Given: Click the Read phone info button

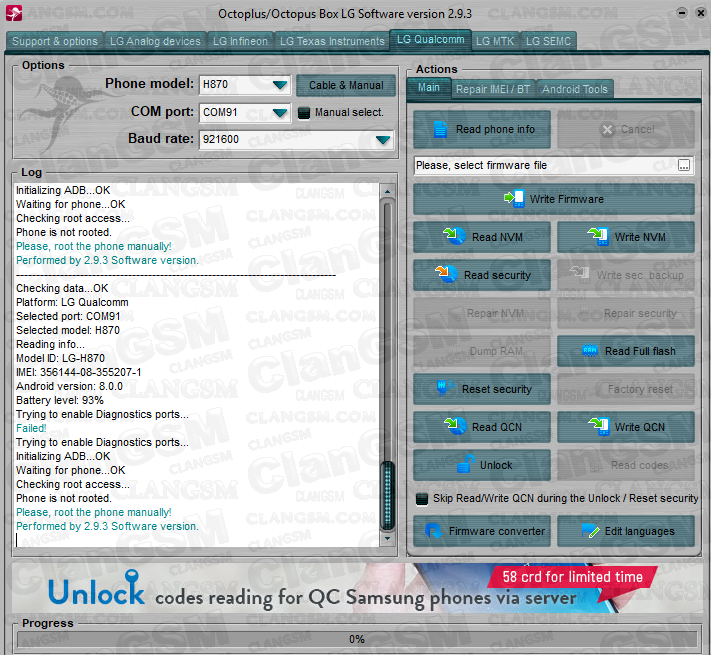Looking at the screenshot, I should (482, 129).
